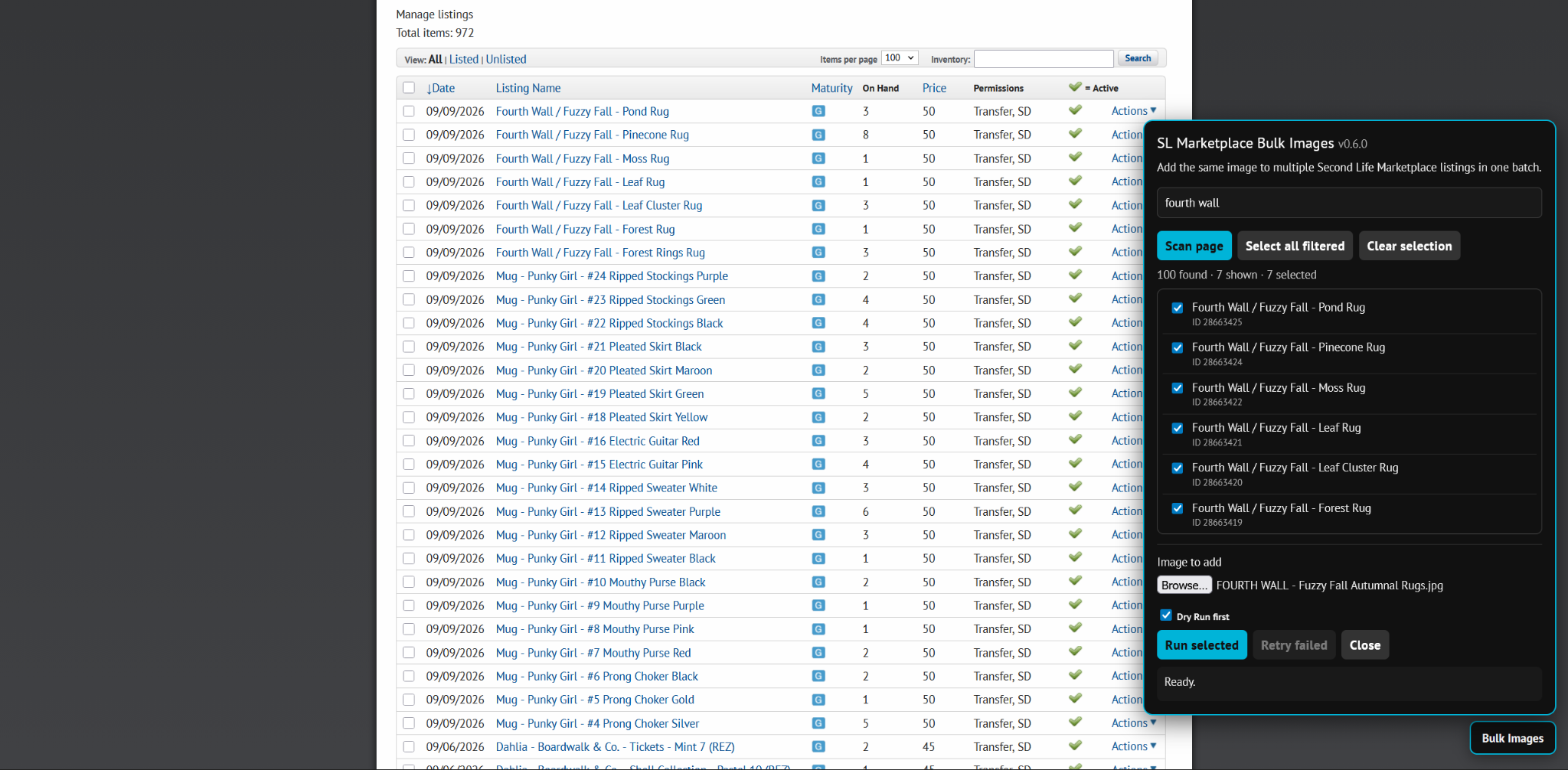This screenshot has height=770, width=1568.
Task: Tick the select-all checkbox in table header
Action: tap(409, 87)
